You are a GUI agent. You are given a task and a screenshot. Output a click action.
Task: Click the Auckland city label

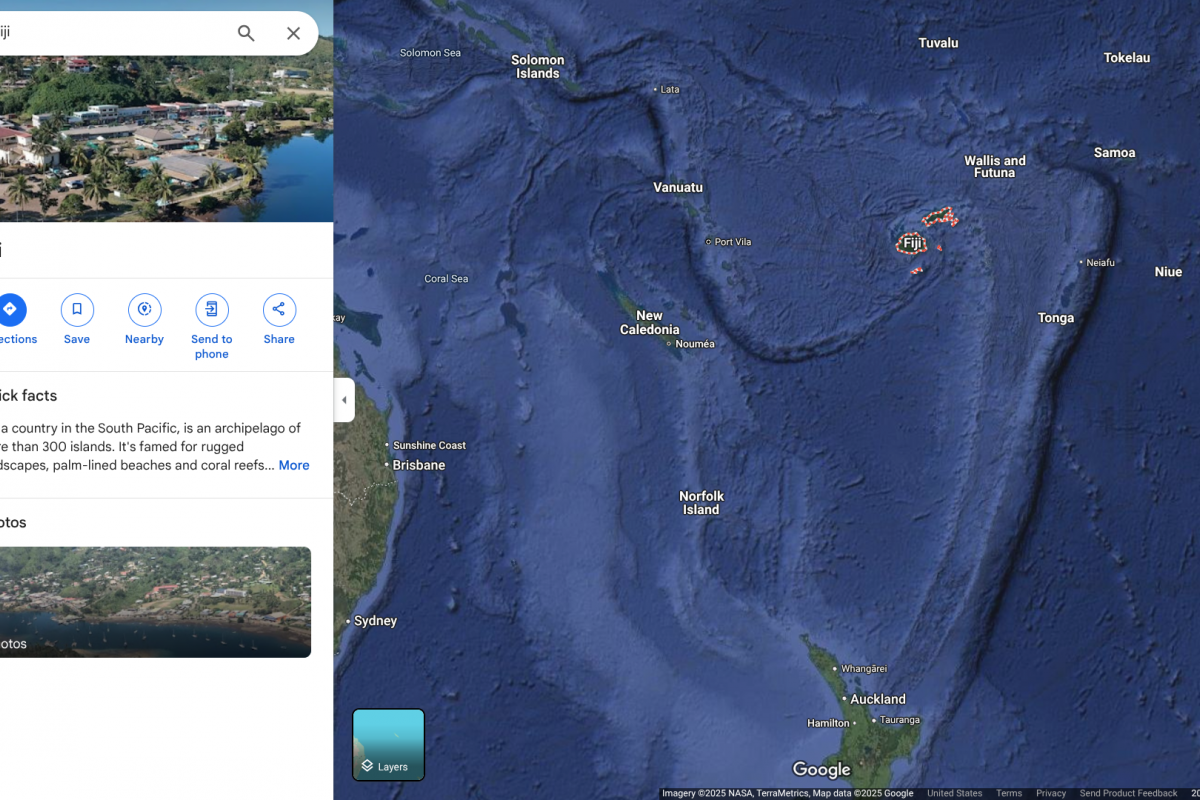pyautogui.click(x=877, y=699)
